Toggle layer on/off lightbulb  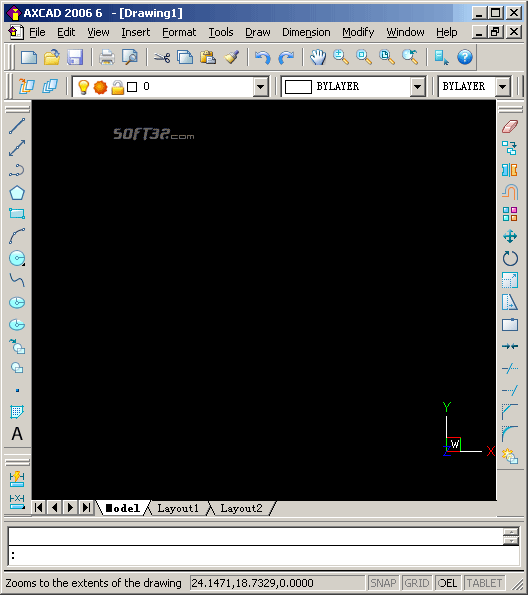[83, 87]
